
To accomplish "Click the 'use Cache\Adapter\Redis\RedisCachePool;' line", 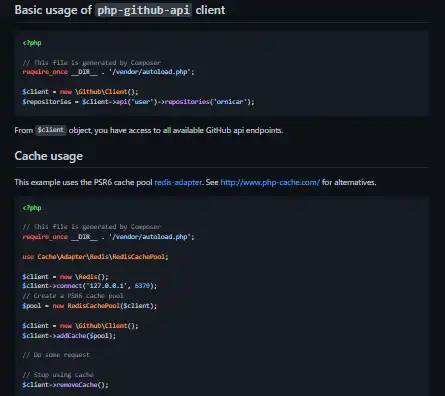I will 95,257.
